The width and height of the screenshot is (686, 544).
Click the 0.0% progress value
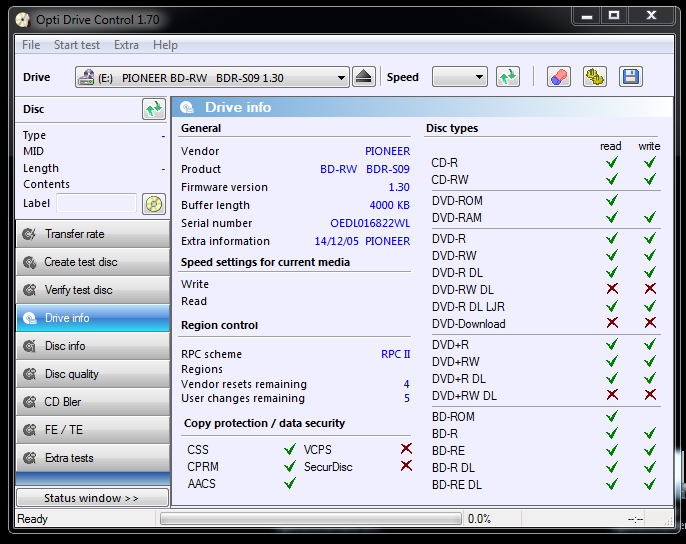click(x=479, y=519)
